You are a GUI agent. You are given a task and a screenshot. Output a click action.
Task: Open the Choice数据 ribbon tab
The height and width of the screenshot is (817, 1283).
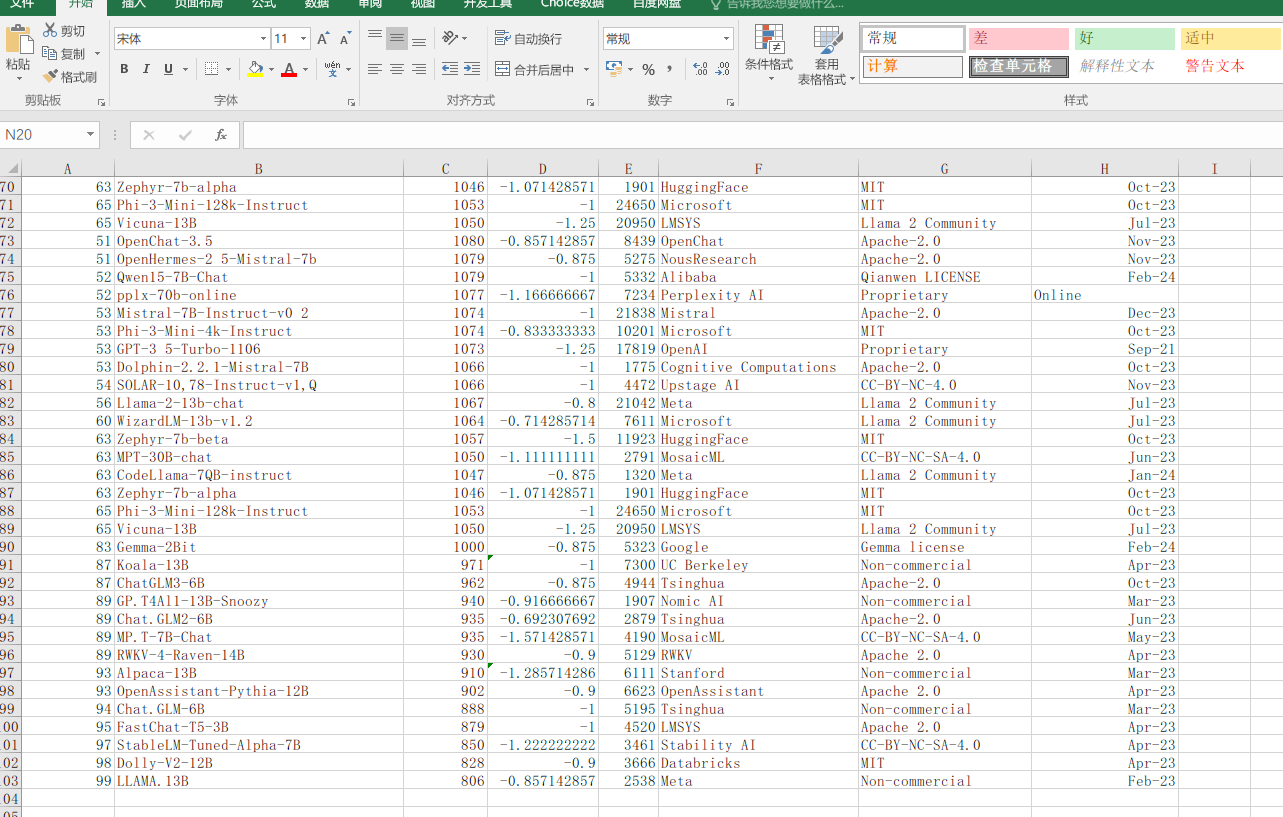point(572,4)
